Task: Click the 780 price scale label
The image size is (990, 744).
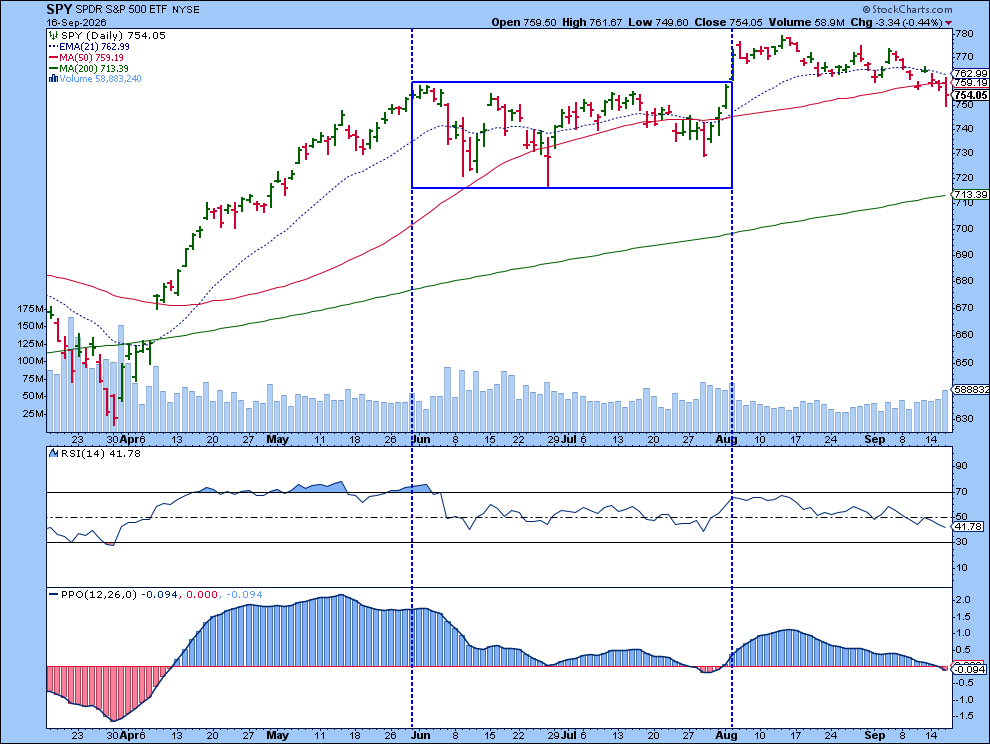Action: click(965, 33)
